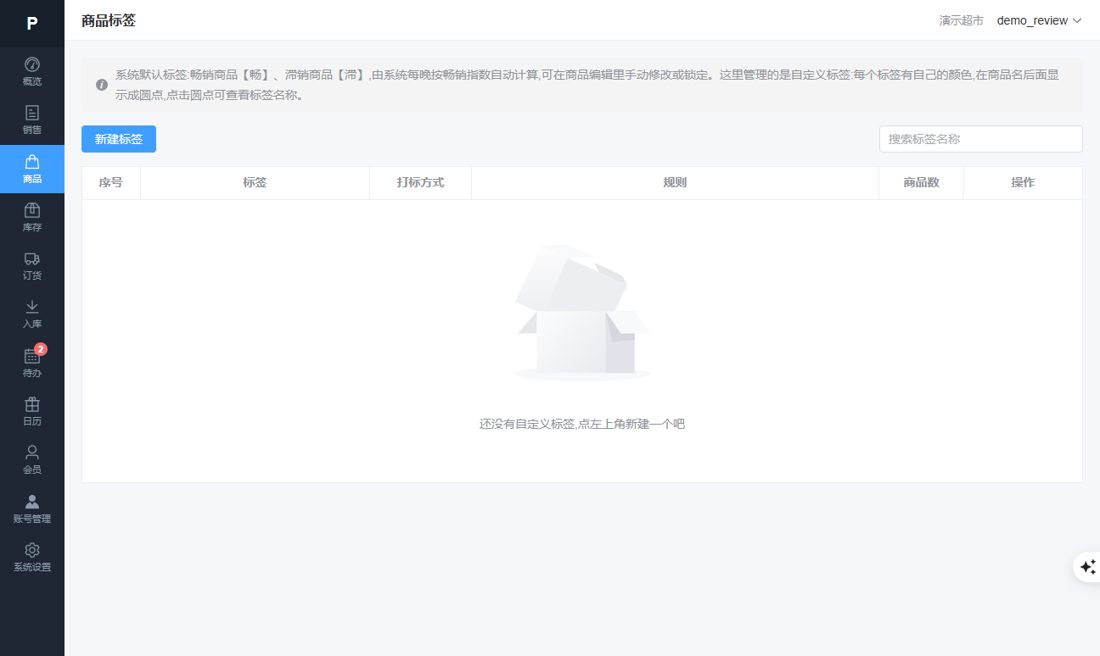
Task: Go to the 会员 members section
Action: tap(32, 460)
